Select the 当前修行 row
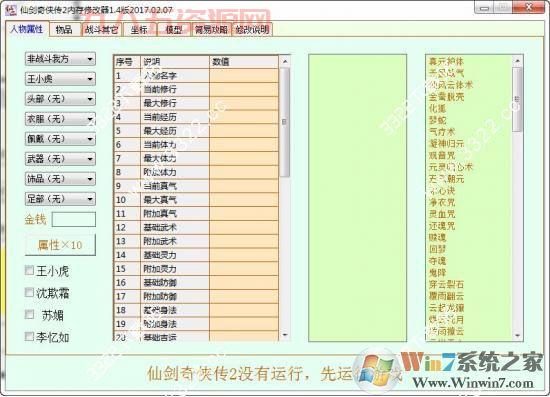This screenshot has height=397, width=550. pyautogui.click(x=196, y=89)
